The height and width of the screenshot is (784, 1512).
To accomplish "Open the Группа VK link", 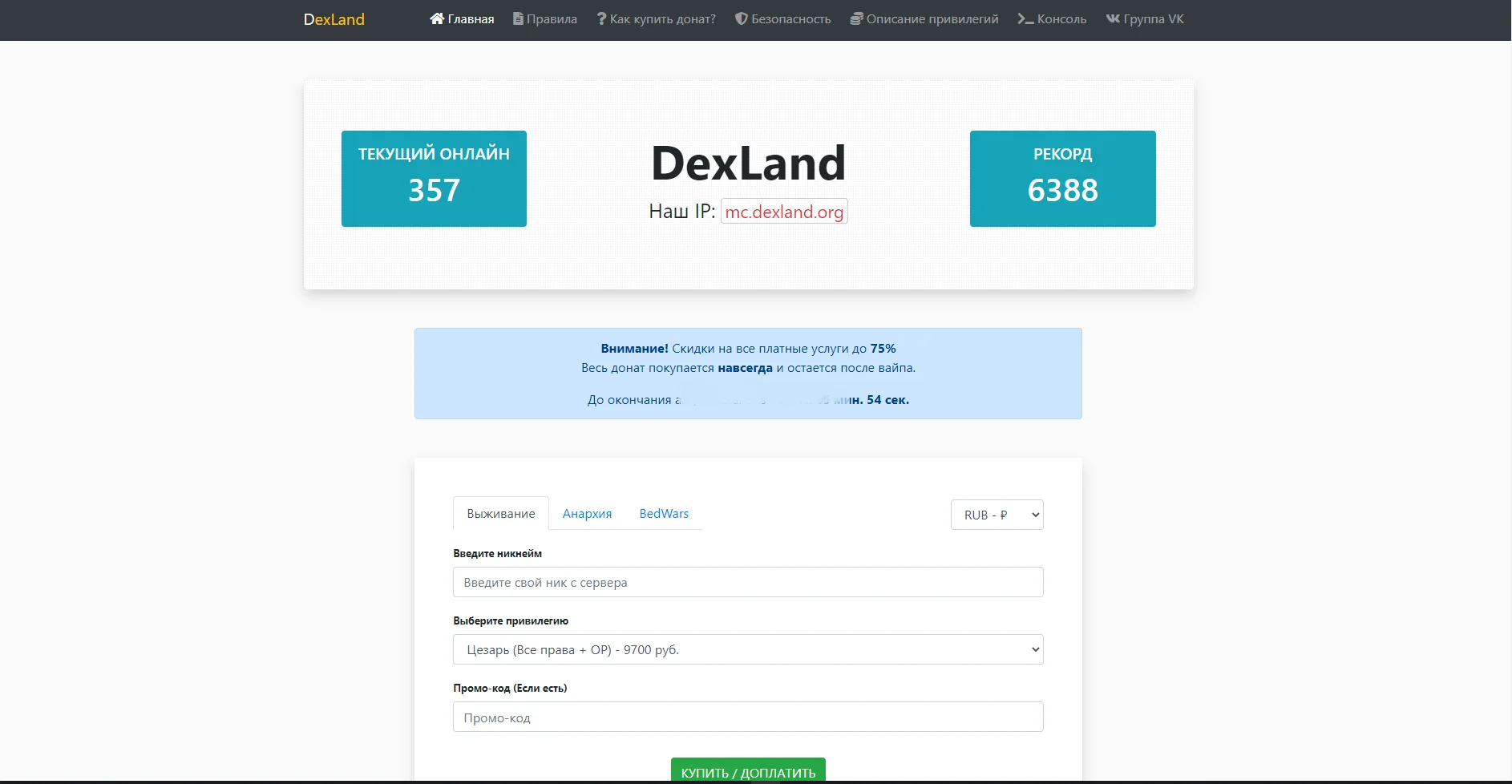I will click(1145, 19).
